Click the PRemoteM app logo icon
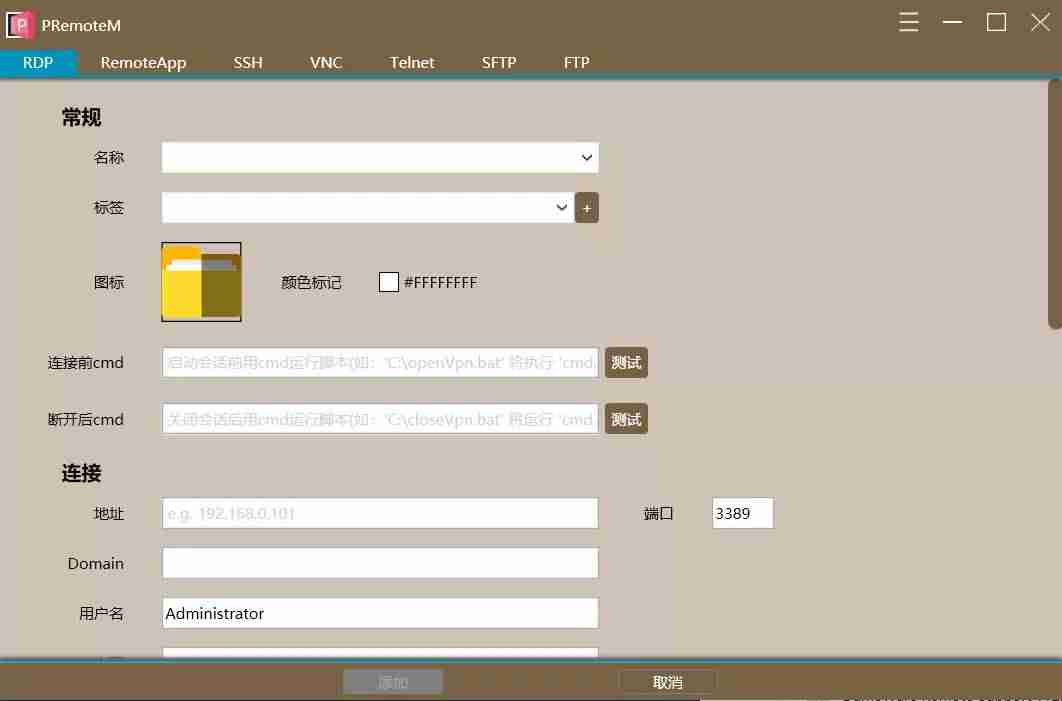Screen dimensions: 1062x701 [x=20, y=25]
